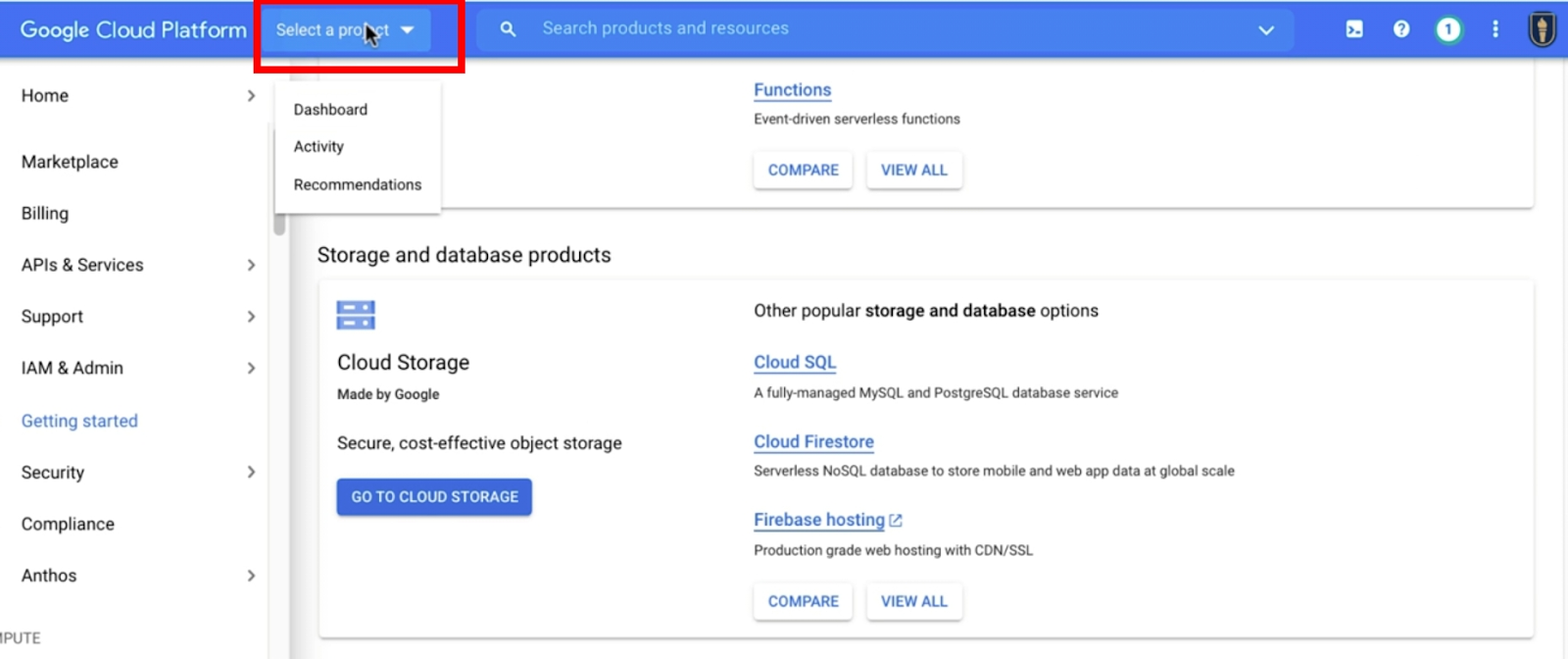Click the Google Cloud Platform logo
This screenshot has height=659, width=1568.
pyautogui.click(x=133, y=29)
